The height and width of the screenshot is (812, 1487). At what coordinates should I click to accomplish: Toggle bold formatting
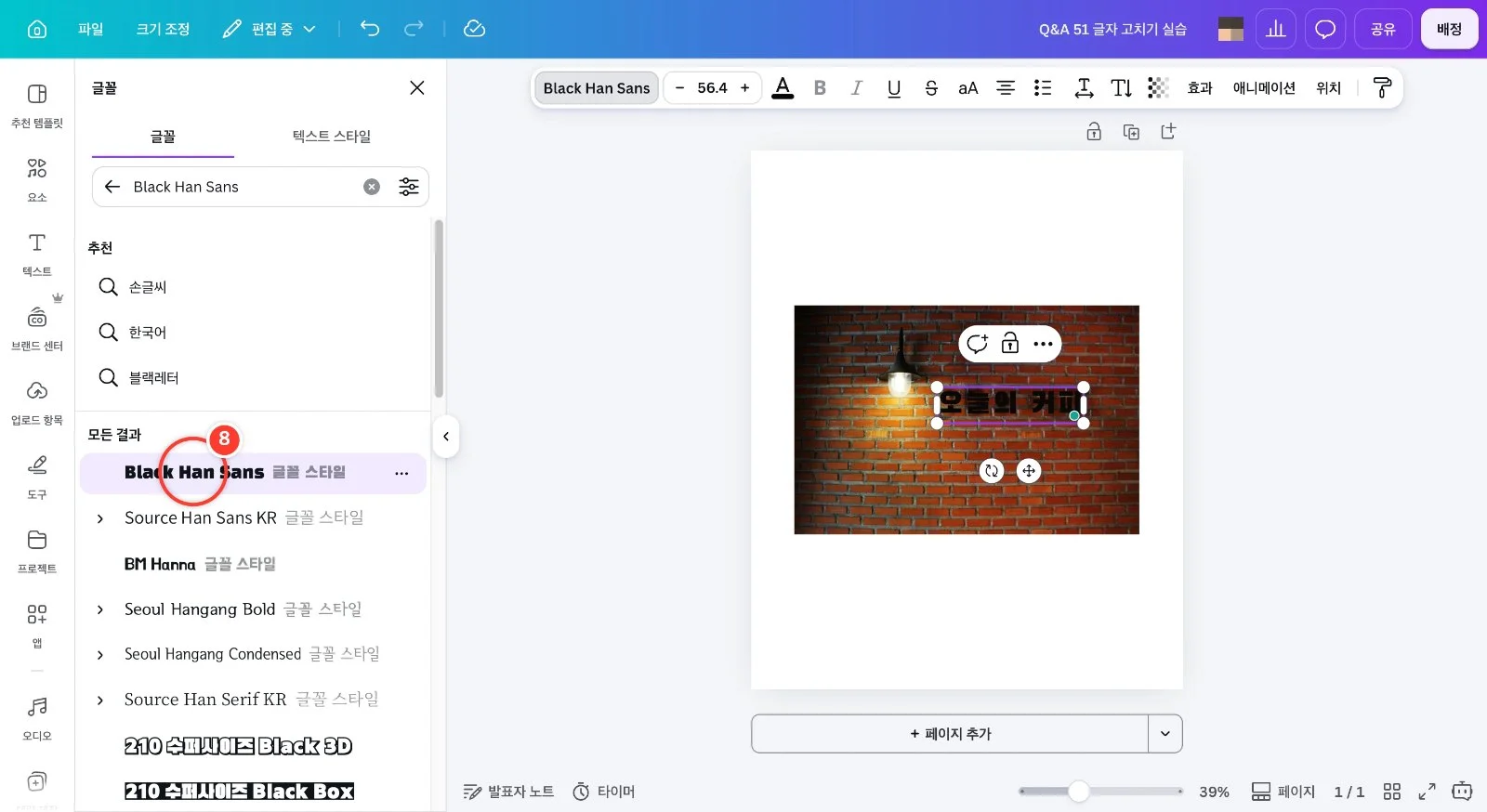tap(820, 88)
